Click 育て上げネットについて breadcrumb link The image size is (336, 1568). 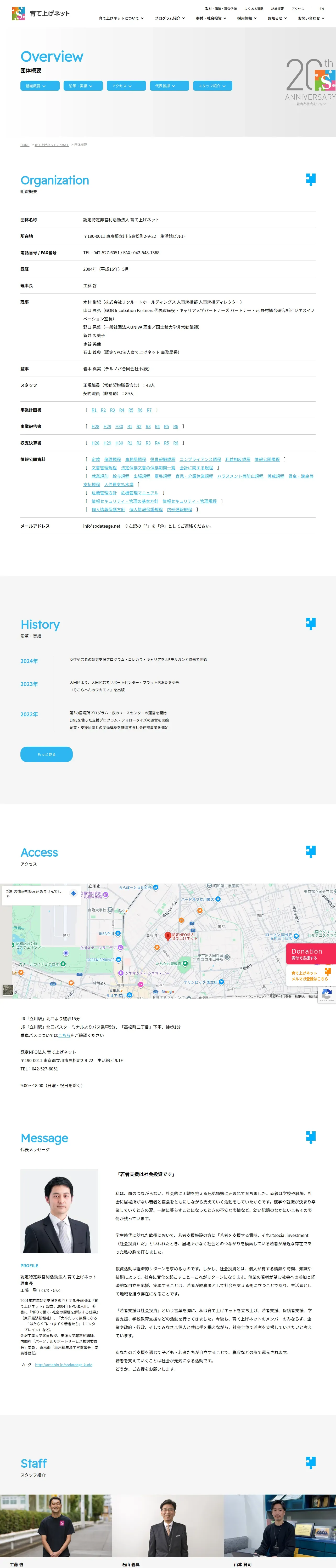(x=52, y=145)
